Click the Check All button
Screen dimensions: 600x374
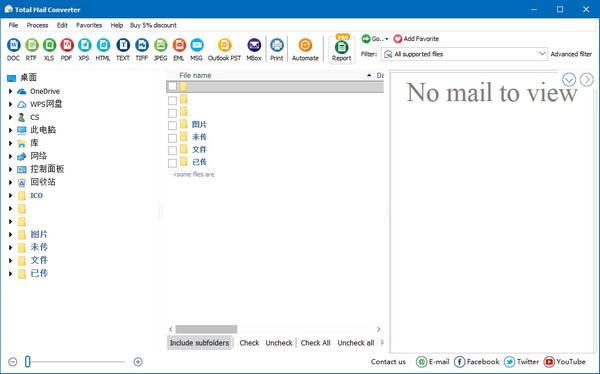tap(315, 343)
